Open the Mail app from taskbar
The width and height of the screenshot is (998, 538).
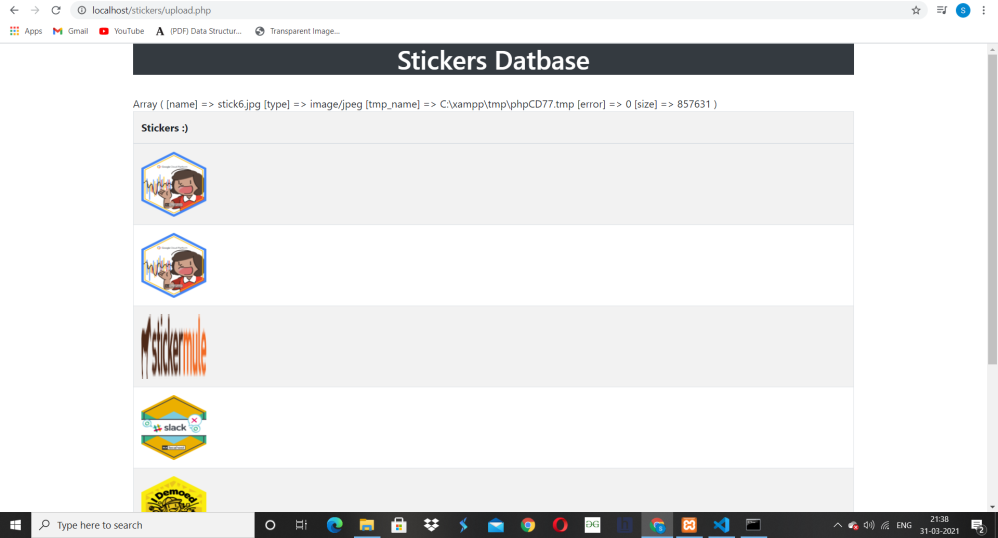pyautogui.click(x=496, y=525)
